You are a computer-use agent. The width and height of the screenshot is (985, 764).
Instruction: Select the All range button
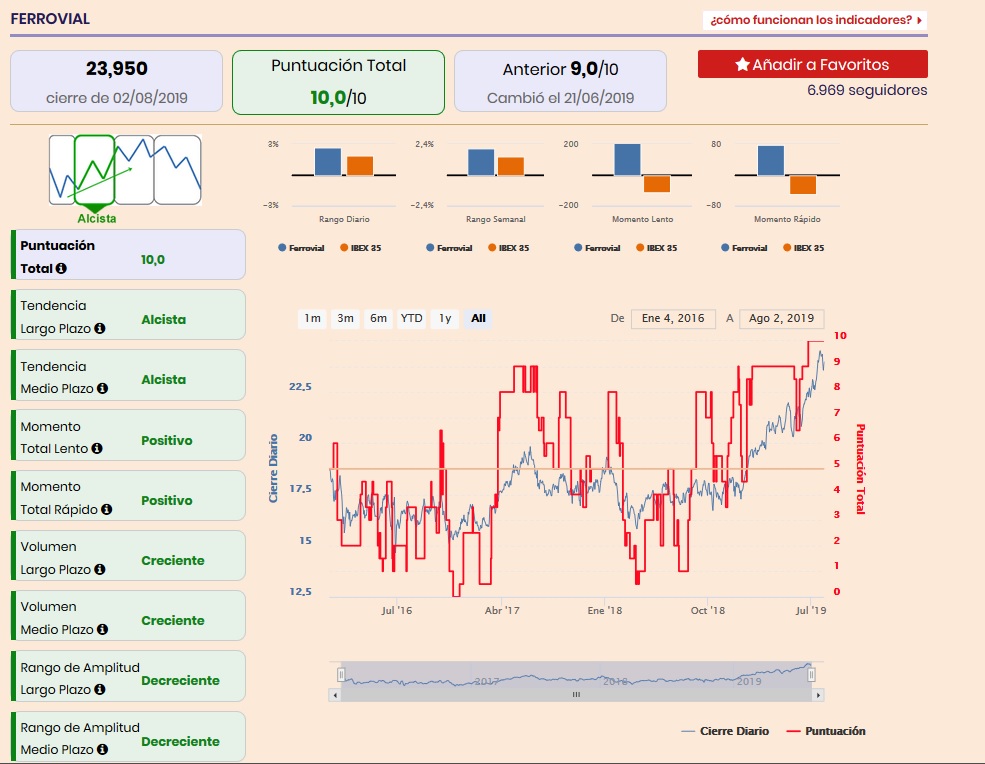click(x=478, y=319)
